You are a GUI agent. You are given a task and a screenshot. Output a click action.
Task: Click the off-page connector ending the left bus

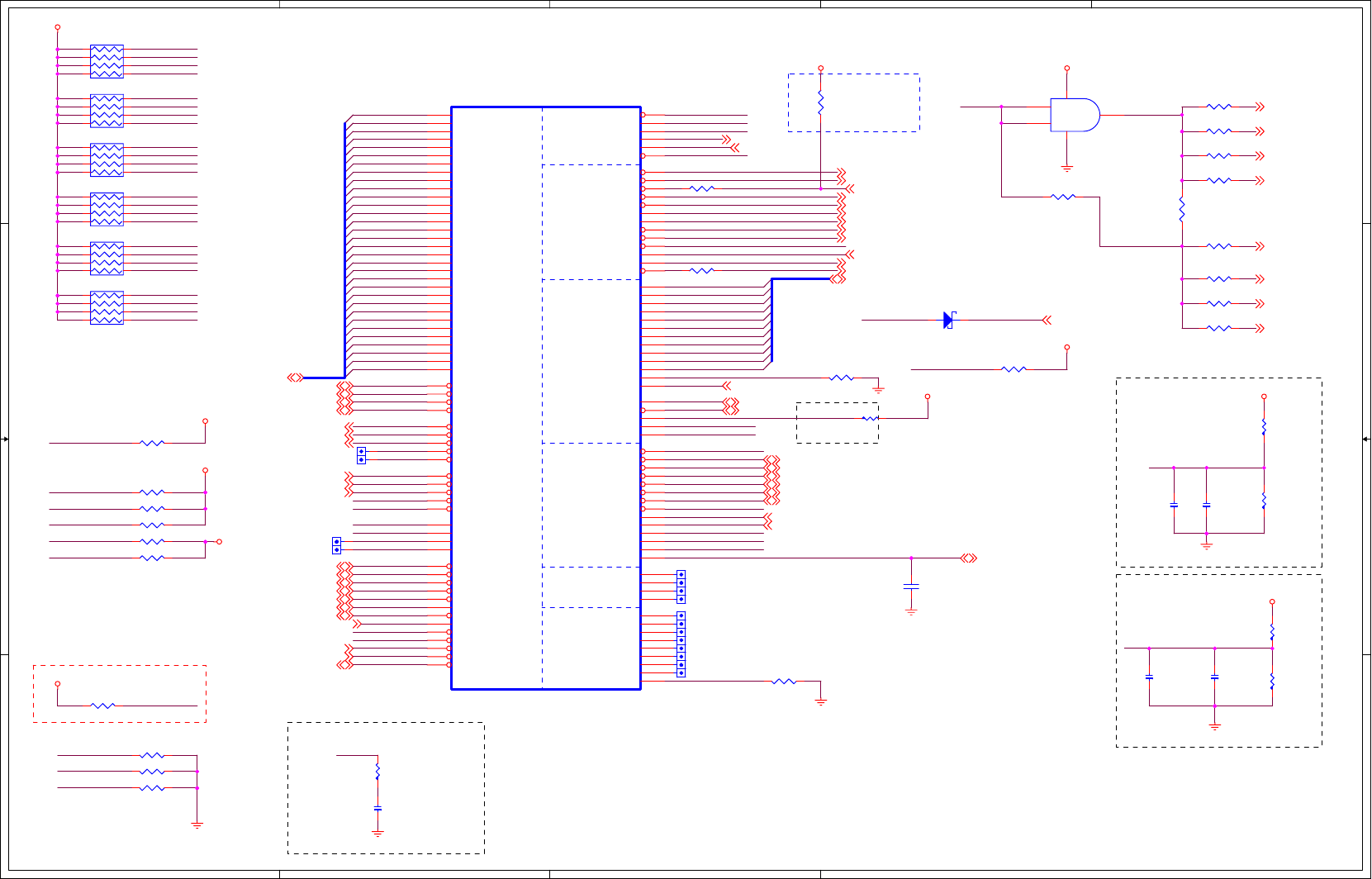[295, 378]
